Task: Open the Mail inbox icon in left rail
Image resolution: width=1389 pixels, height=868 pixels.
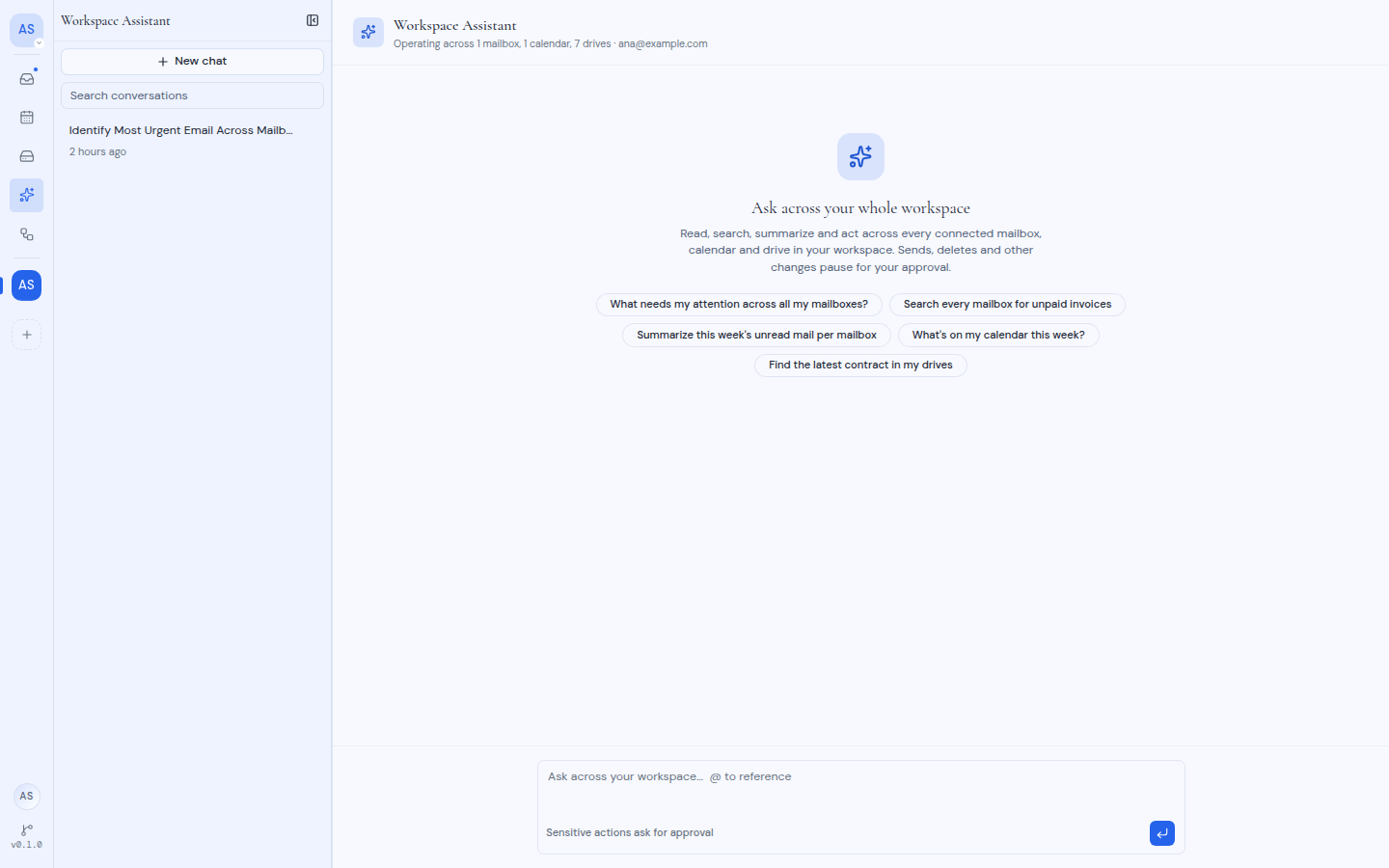Action: (27, 78)
